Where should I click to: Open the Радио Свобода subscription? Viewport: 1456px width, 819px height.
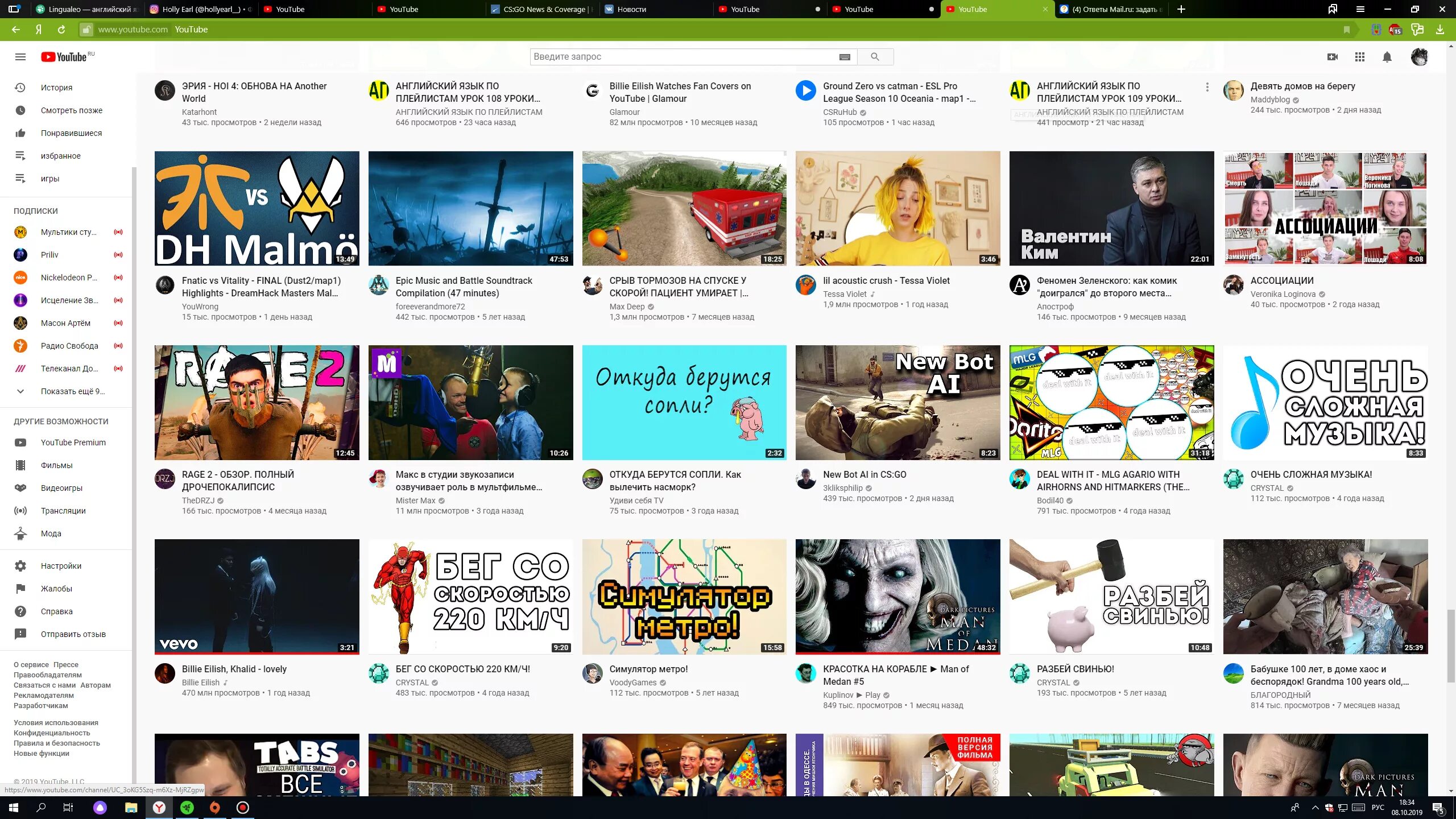[x=66, y=346]
